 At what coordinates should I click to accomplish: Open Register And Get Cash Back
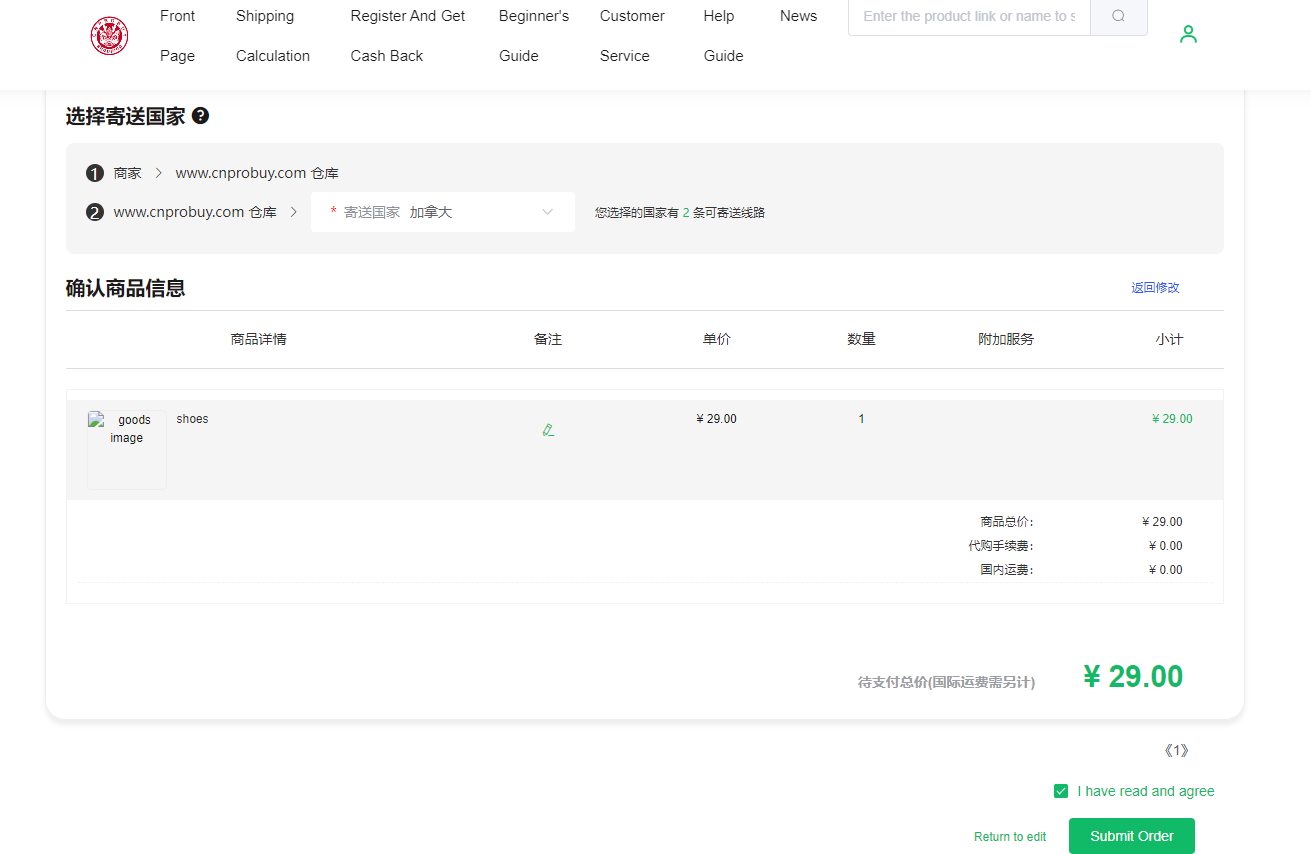pos(408,36)
